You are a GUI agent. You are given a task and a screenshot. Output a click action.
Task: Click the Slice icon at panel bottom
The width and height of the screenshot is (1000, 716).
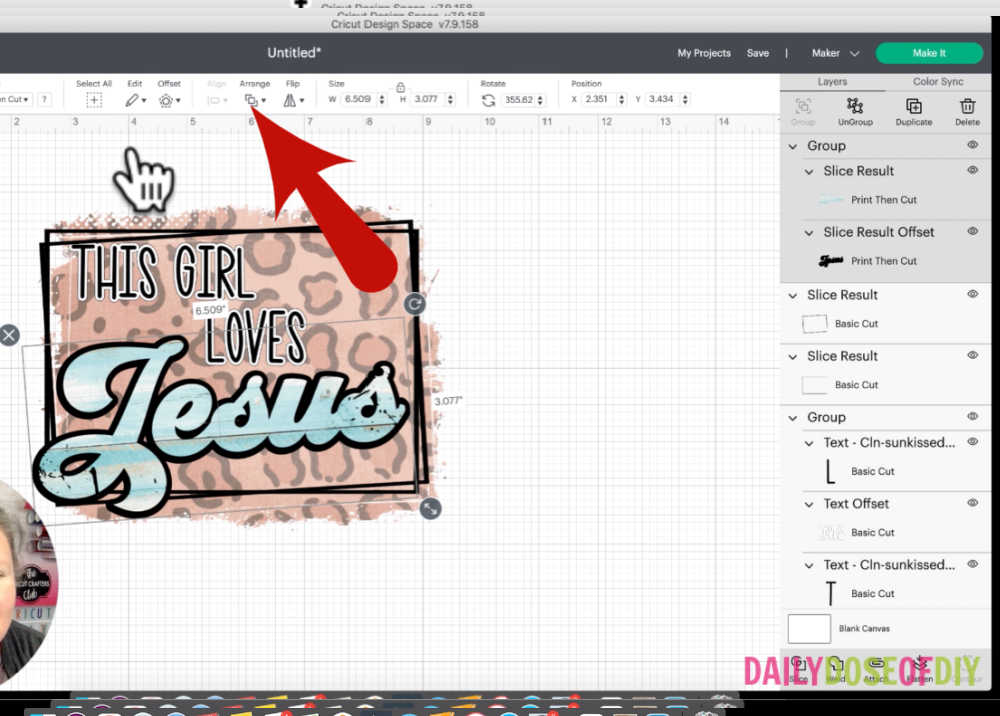(797, 663)
